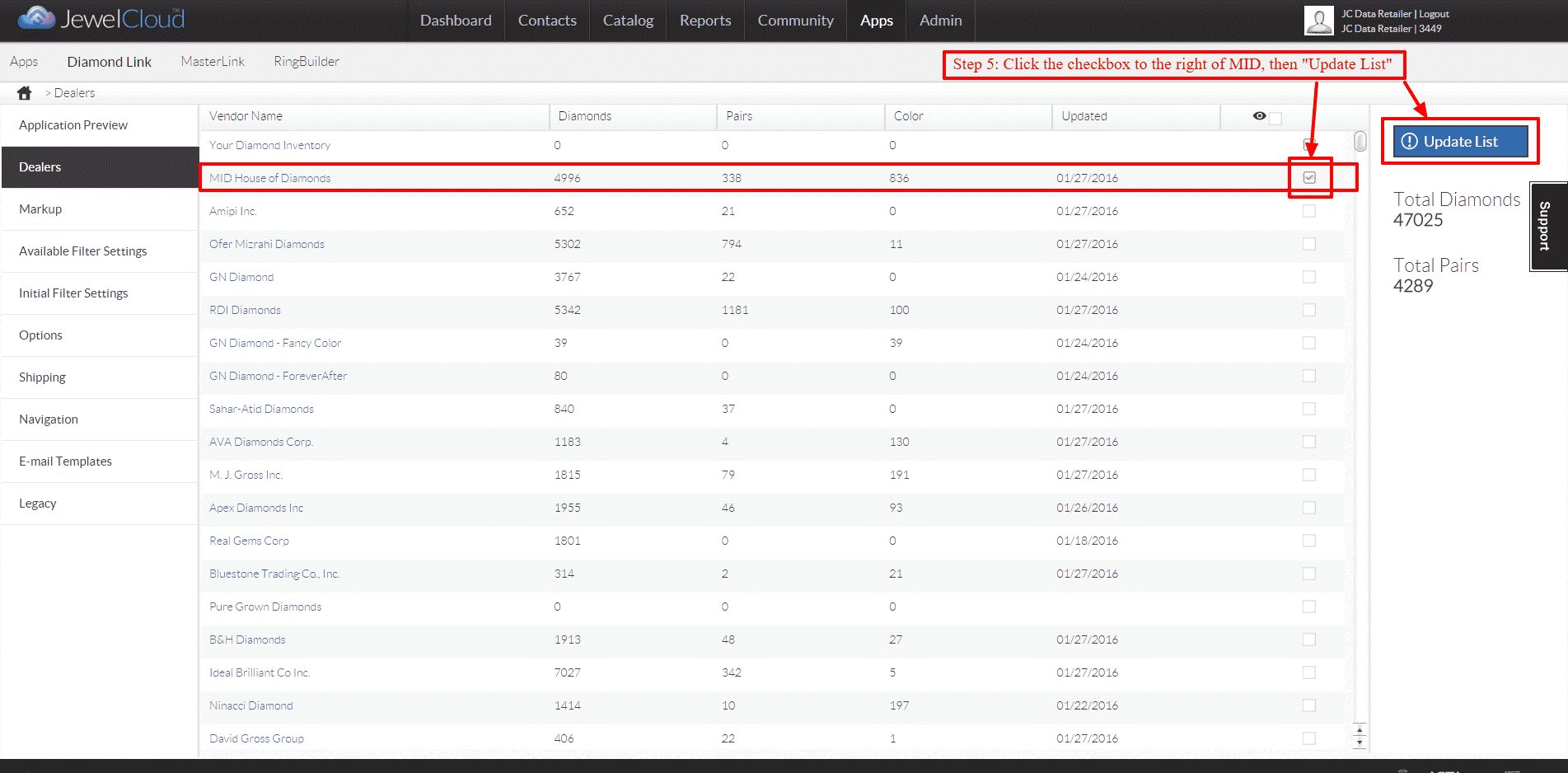This screenshot has height=773, width=1568.
Task: Click the home breadcrumb icon
Action: (x=25, y=93)
